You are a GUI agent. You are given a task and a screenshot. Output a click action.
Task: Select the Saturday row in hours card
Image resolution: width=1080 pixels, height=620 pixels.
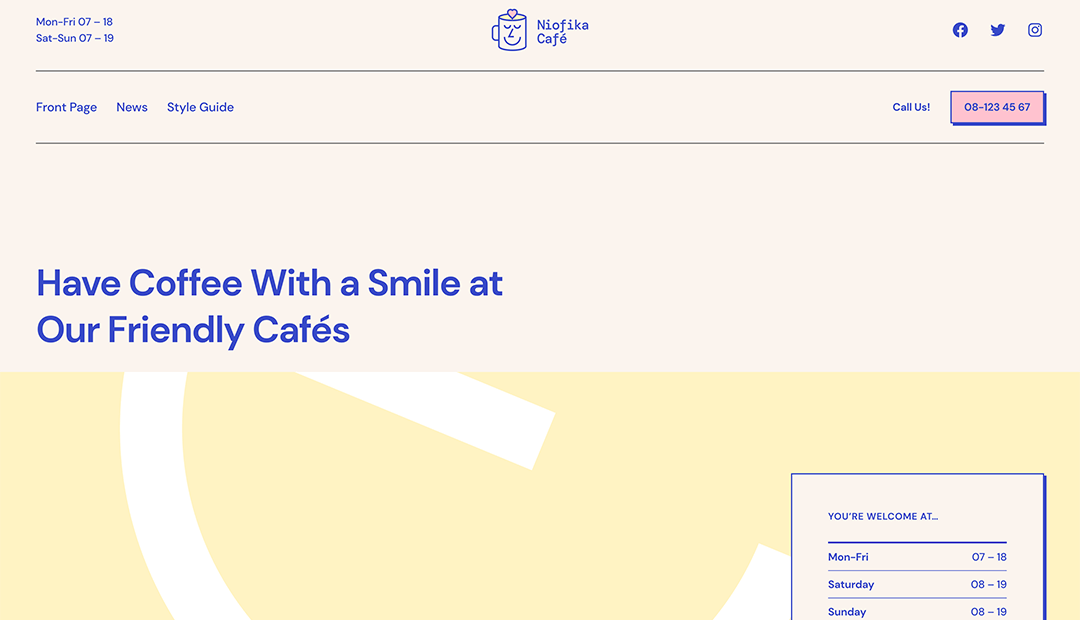pyautogui.click(x=917, y=584)
